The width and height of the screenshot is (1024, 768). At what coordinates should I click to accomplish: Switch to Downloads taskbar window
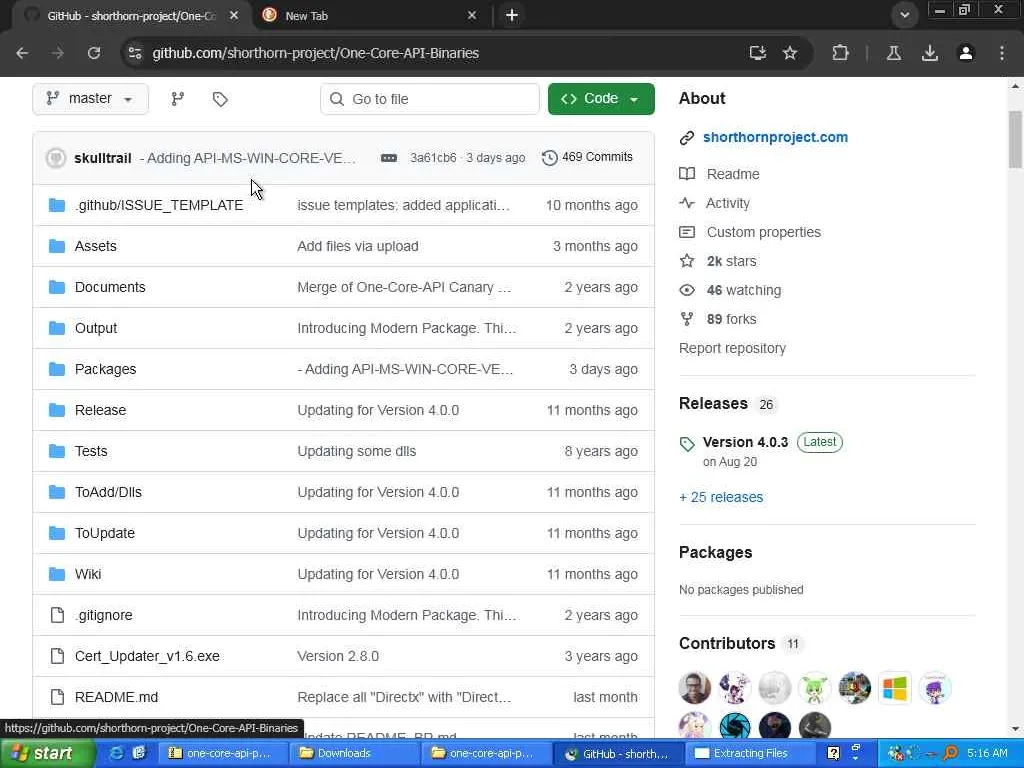pos(354,754)
